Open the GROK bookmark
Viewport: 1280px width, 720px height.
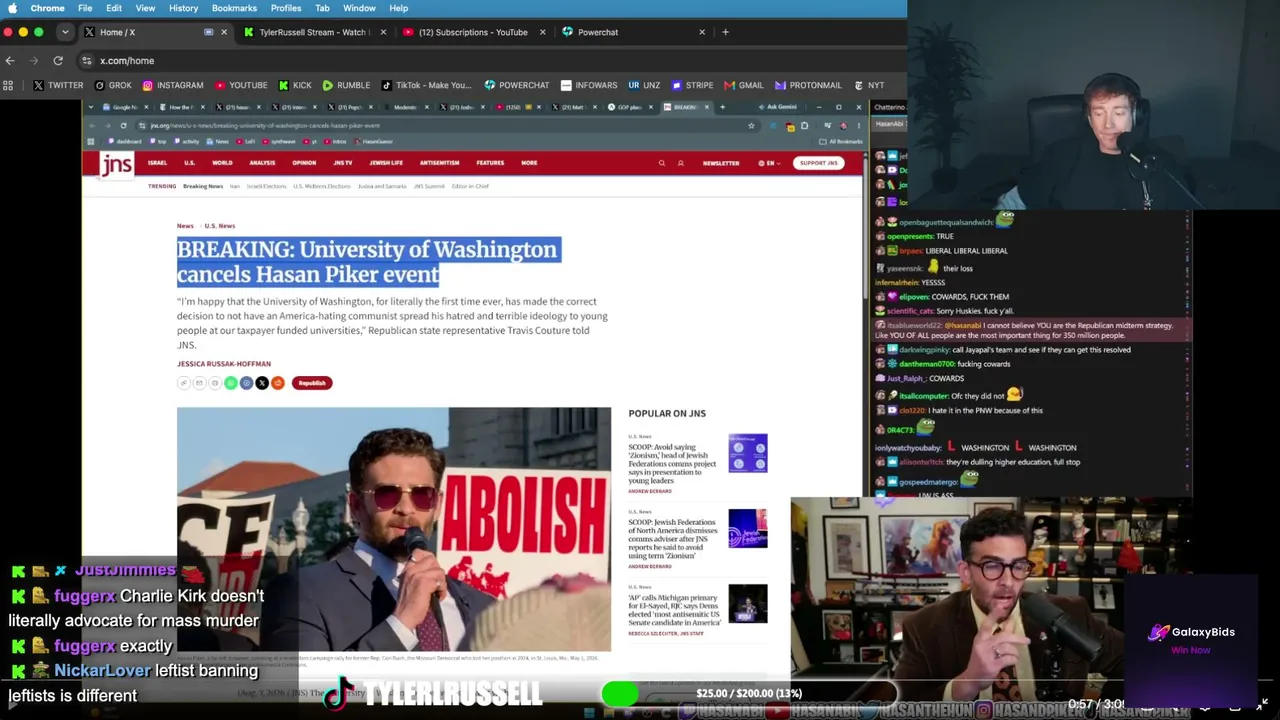click(112, 85)
